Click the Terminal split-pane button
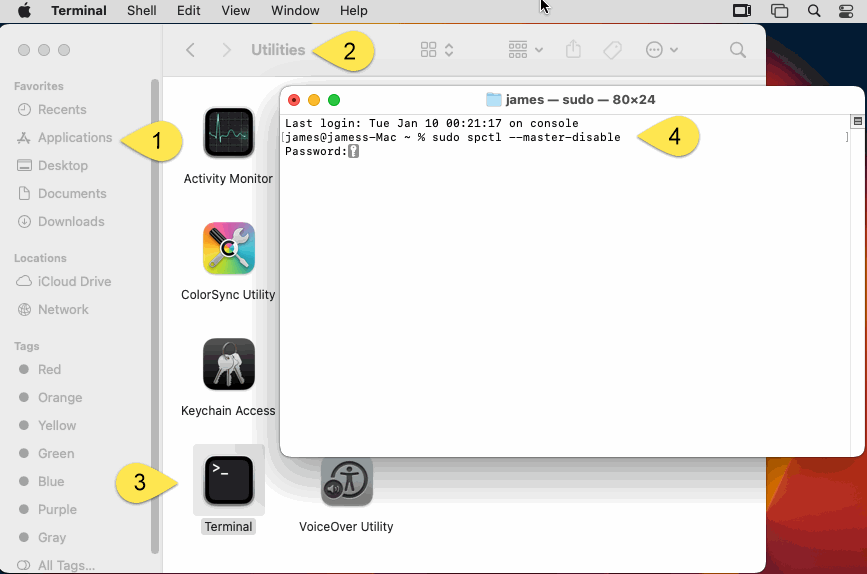This screenshot has height=574, width=867. 858,121
